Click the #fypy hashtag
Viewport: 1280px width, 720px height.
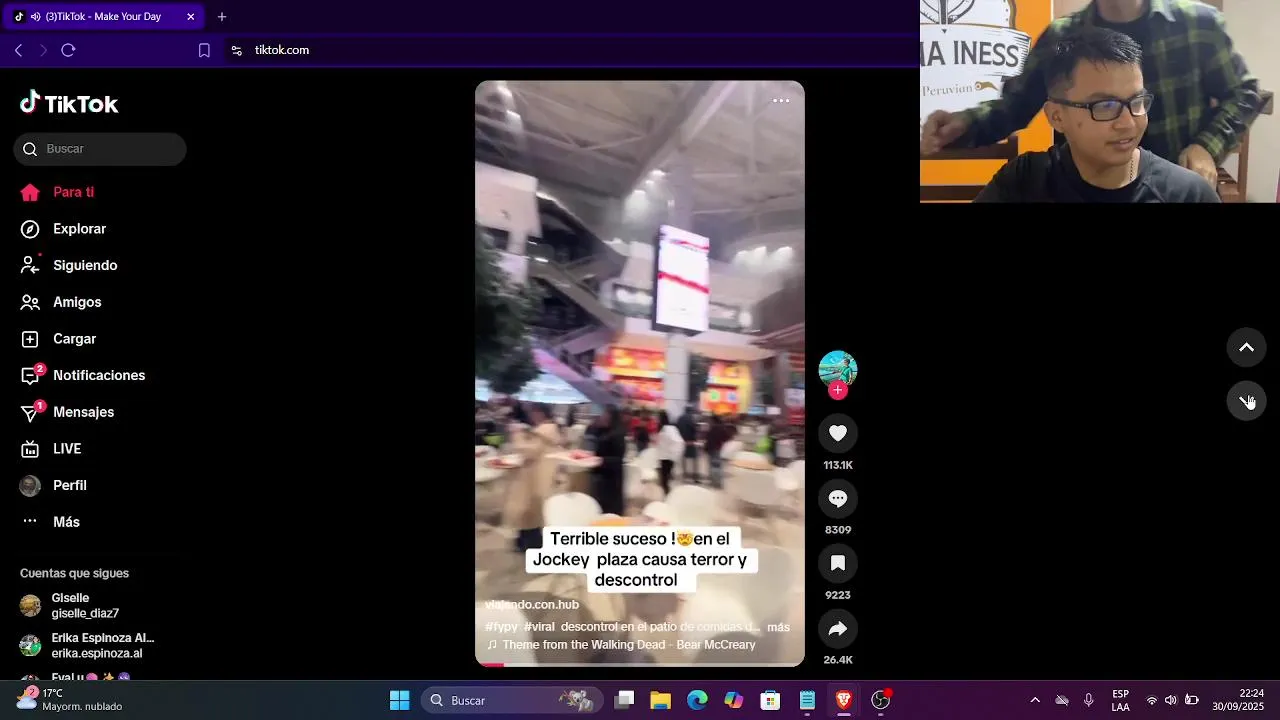pos(502,627)
